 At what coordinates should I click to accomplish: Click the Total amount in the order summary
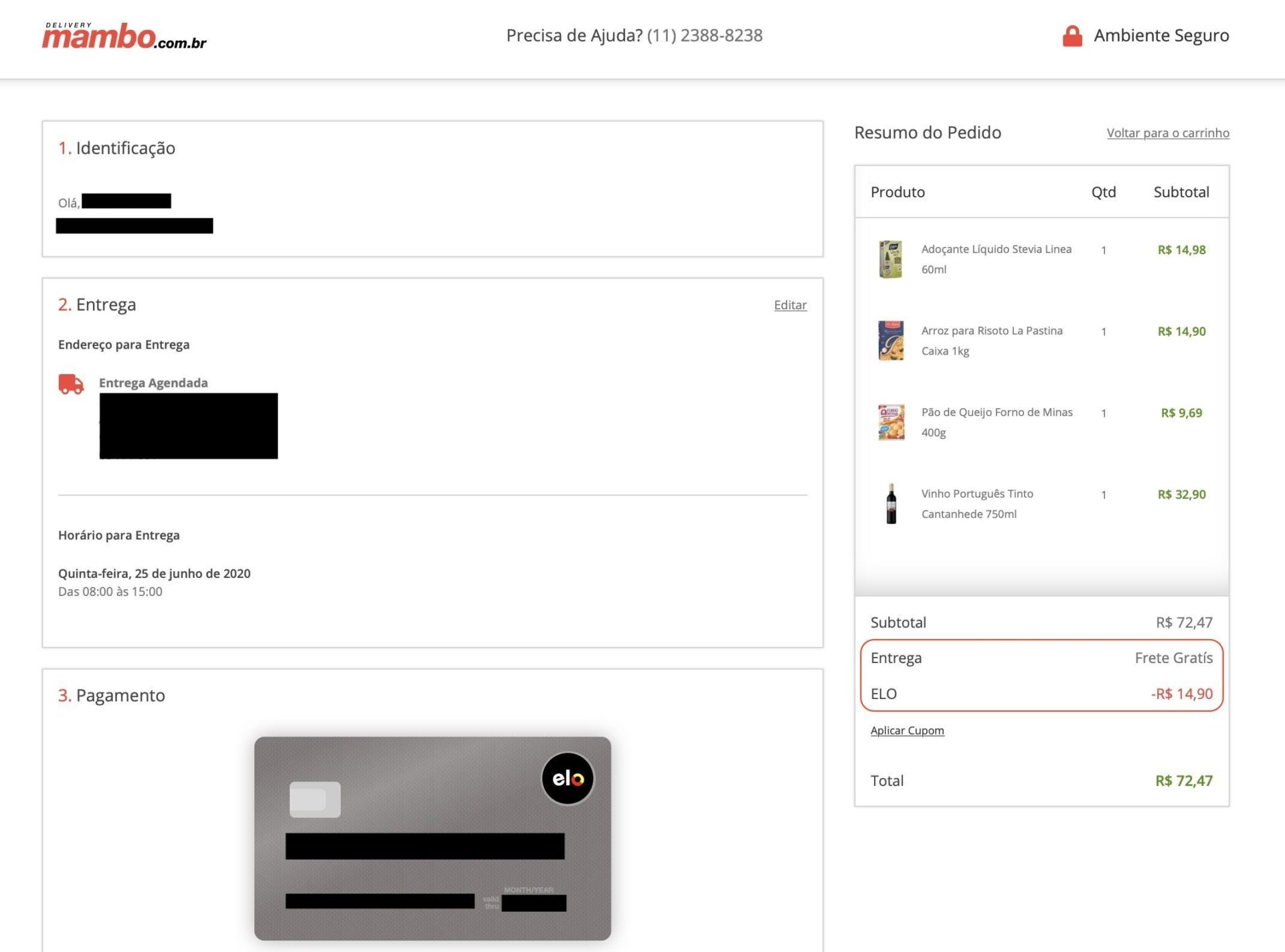[1183, 781]
